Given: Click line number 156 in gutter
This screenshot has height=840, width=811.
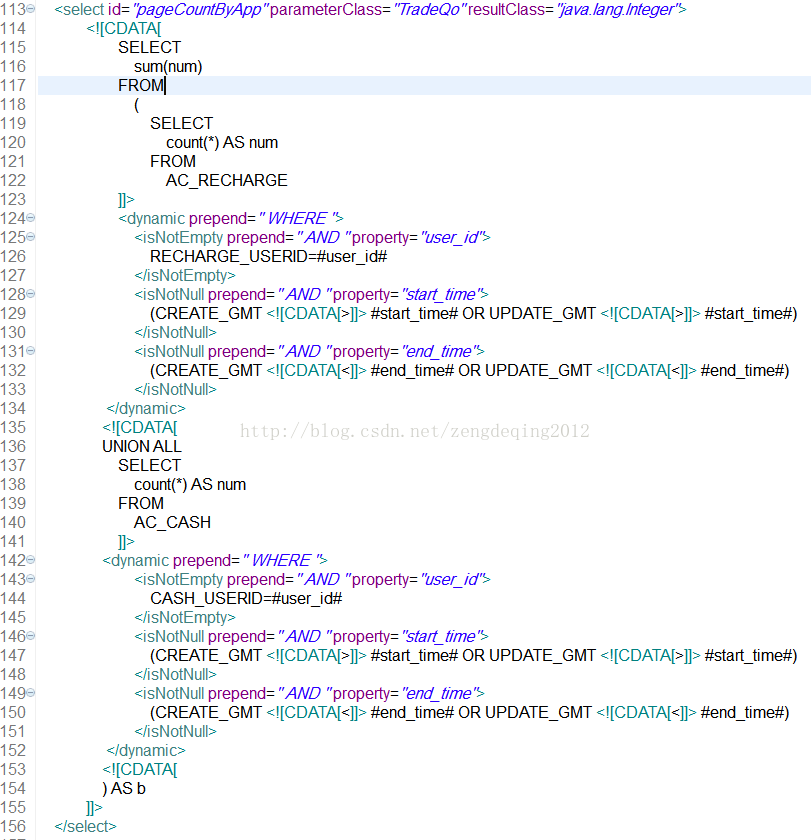Looking at the screenshot, I should coord(13,827).
